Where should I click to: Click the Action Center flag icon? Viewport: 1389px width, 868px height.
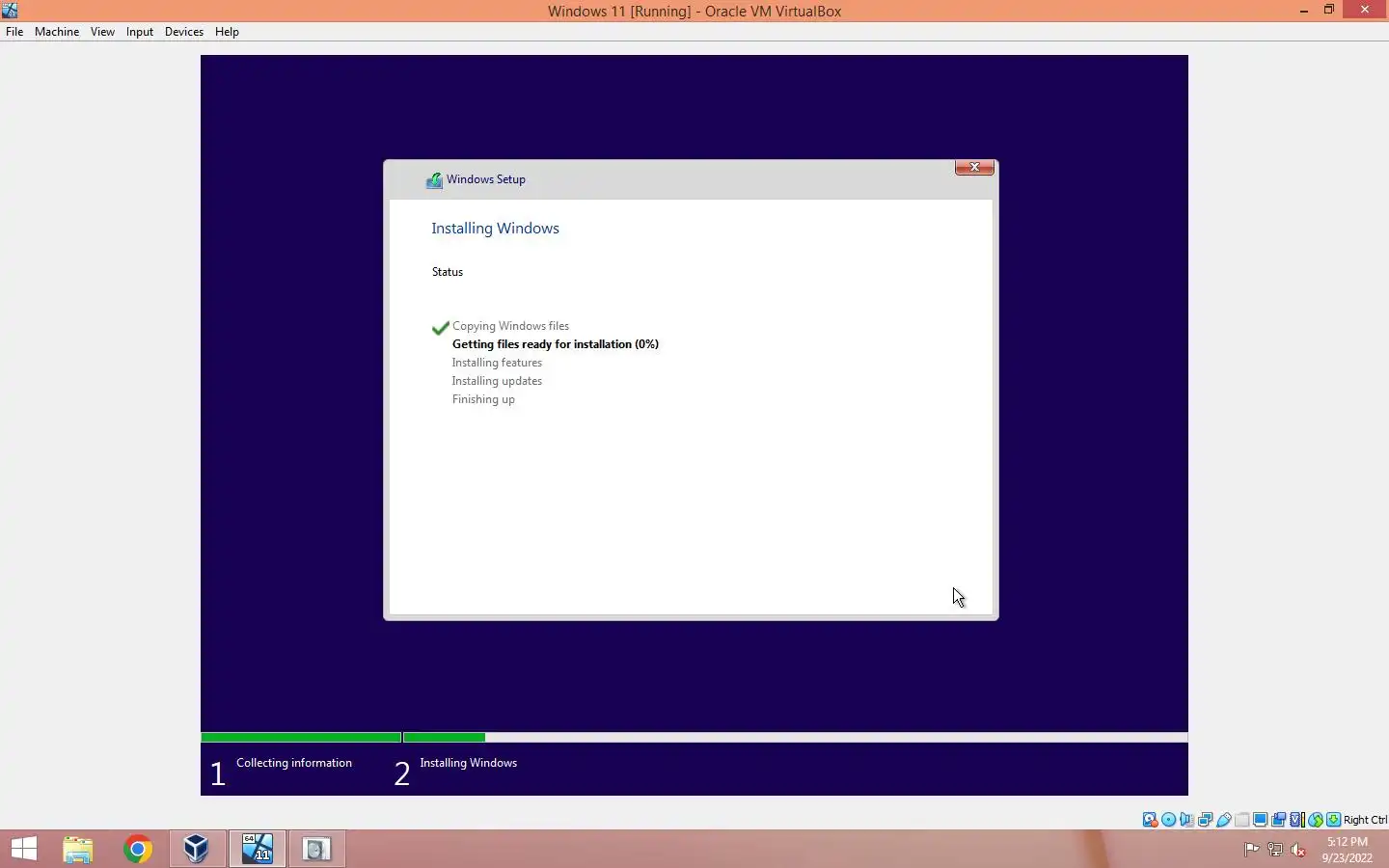click(x=1251, y=850)
